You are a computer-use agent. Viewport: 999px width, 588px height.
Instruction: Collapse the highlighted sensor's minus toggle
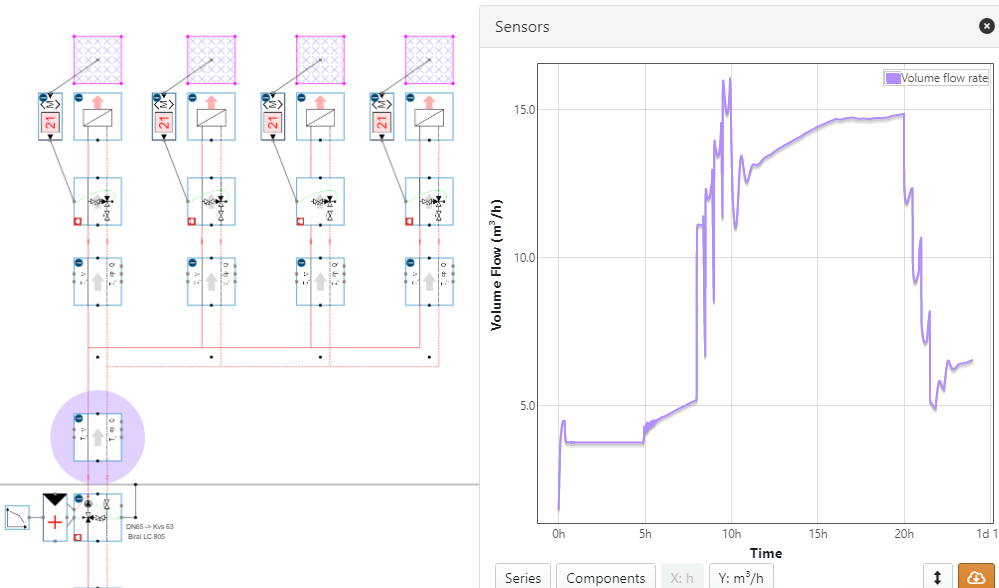pos(78,418)
